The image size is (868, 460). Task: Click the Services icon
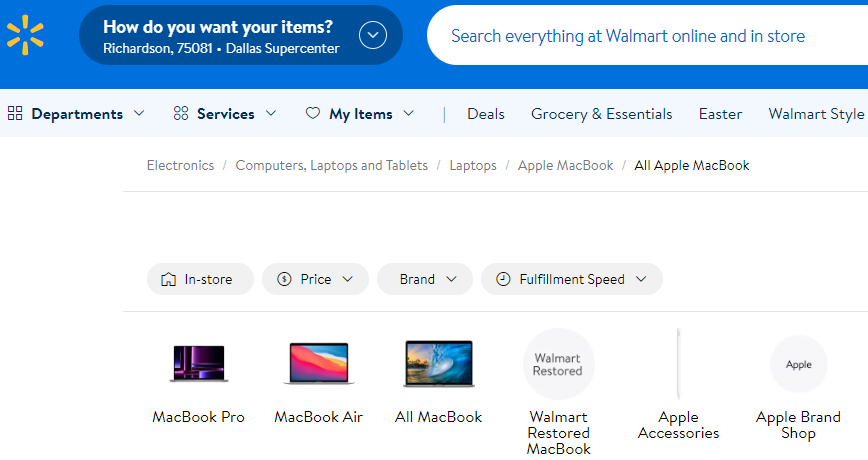click(181, 114)
